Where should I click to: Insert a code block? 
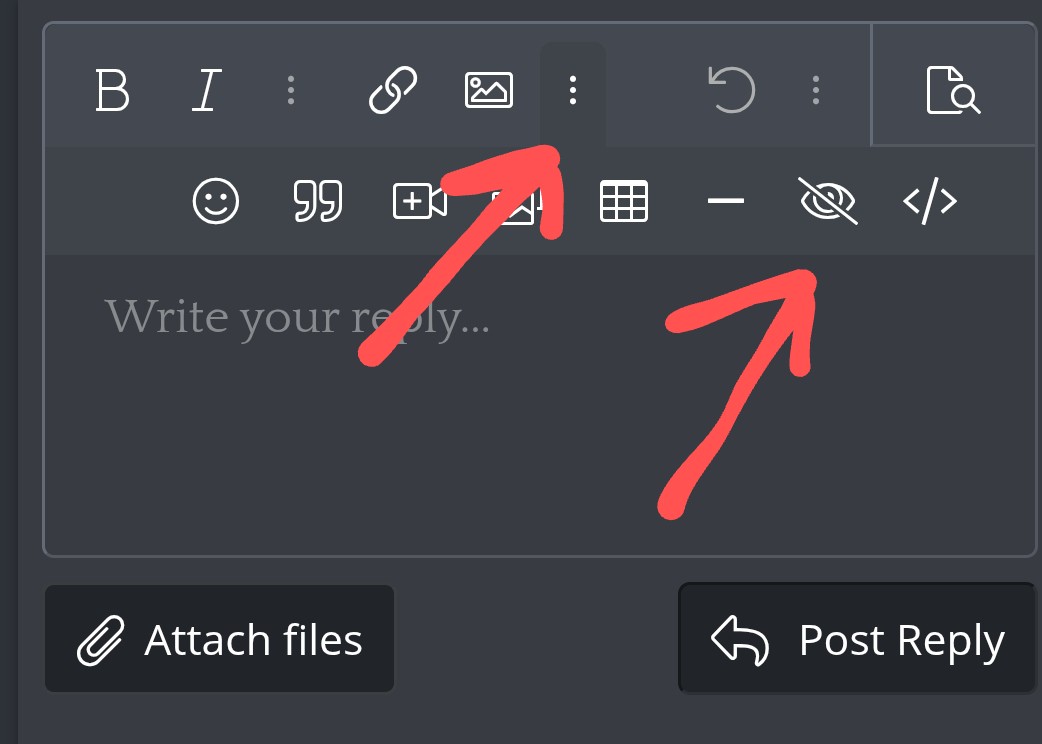(x=930, y=201)
